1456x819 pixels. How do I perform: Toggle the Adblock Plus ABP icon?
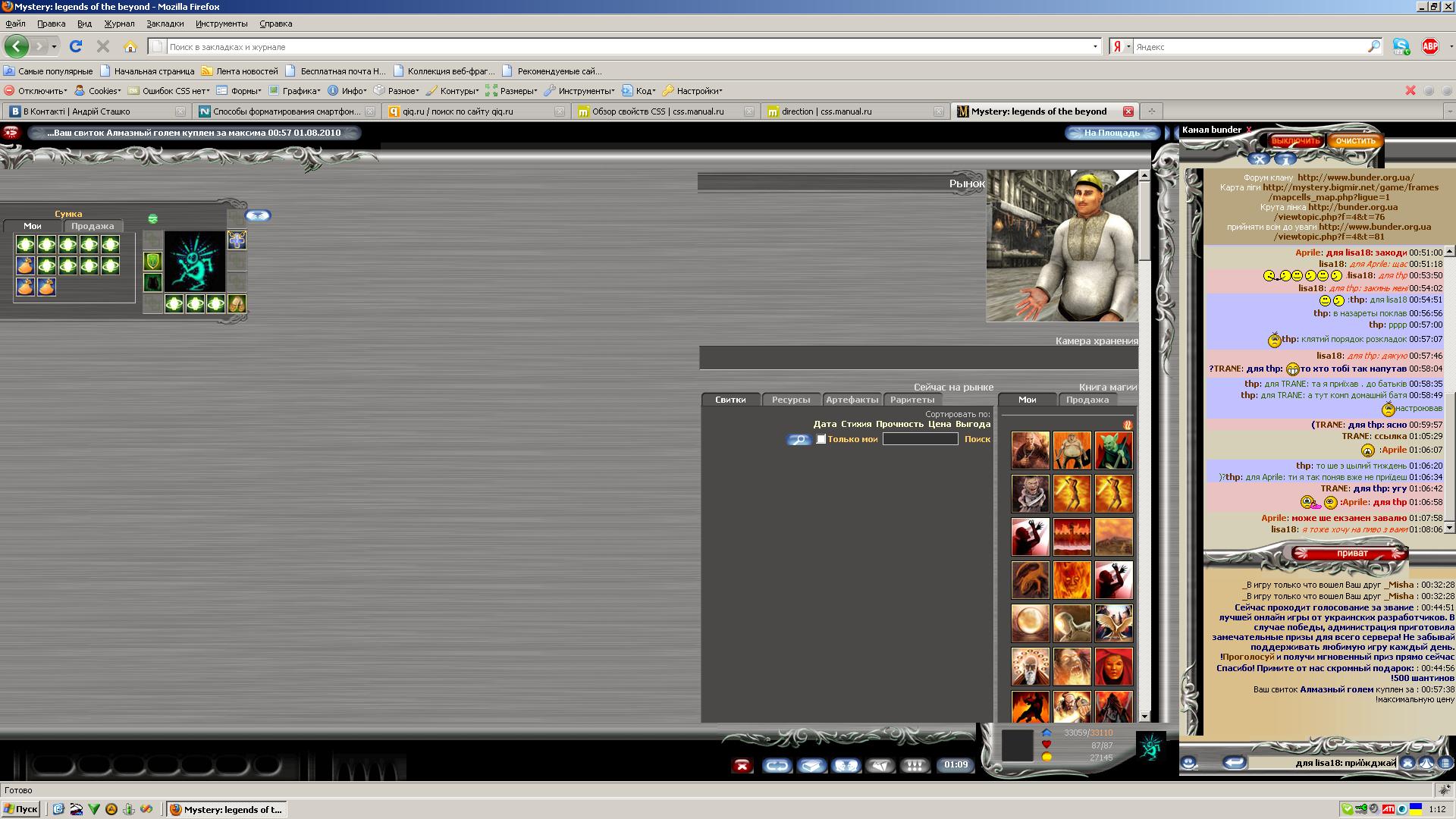click(x=1429, y=46)
